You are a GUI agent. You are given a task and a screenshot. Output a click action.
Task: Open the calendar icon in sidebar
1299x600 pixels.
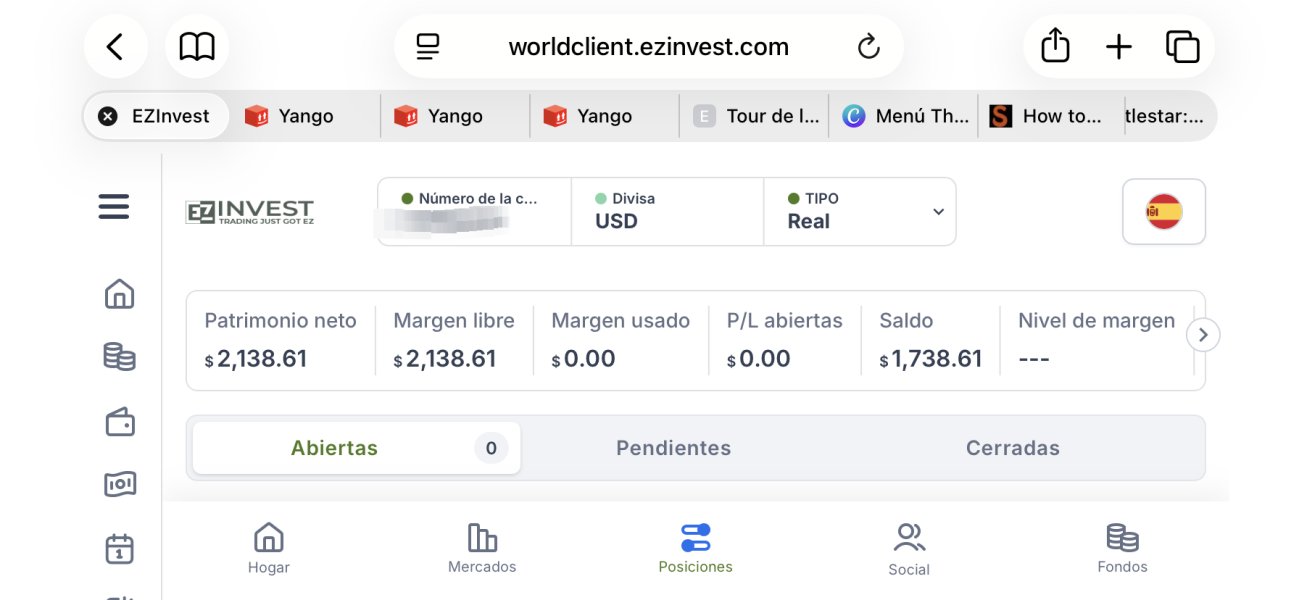click(119, 548)
